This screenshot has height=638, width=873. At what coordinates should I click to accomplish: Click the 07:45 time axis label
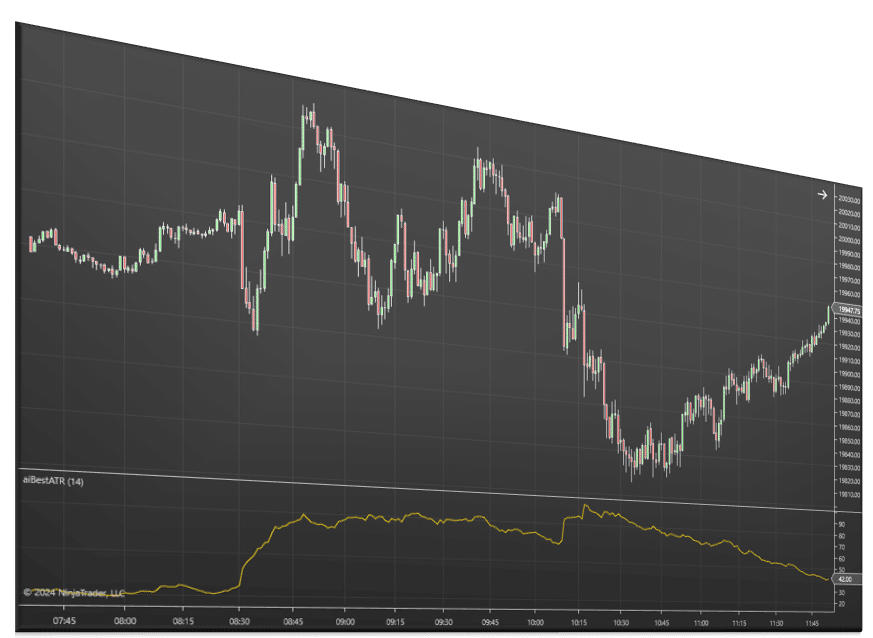(65, 620)
